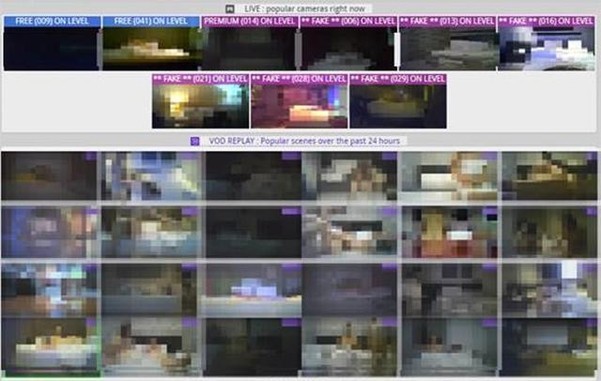Select the FREE (041) ON LEVEL label

click(x=151, y=21)
